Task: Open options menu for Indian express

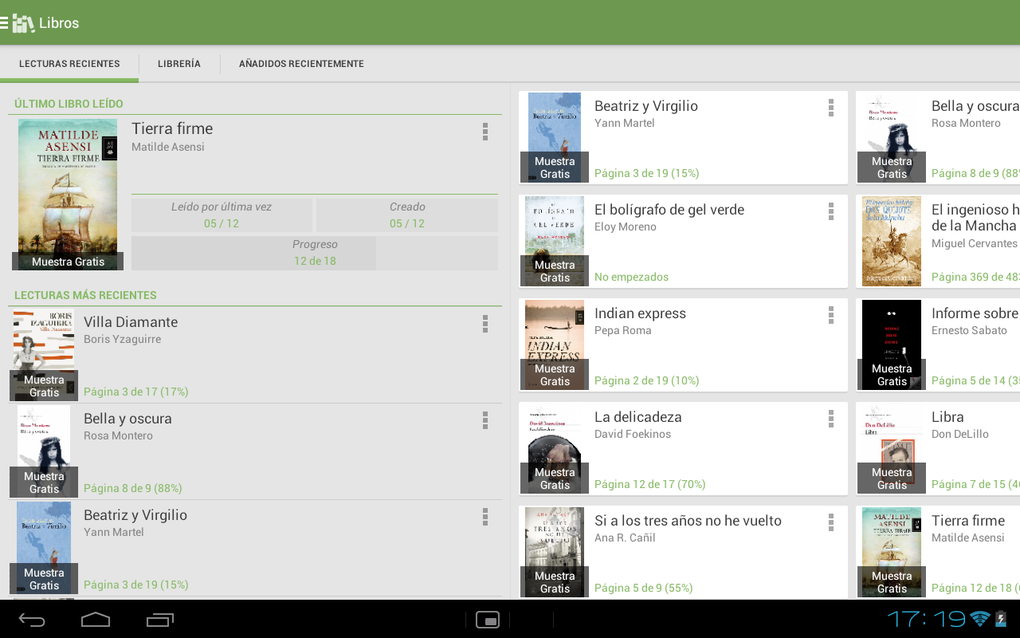Action: (x=831, y=315)
